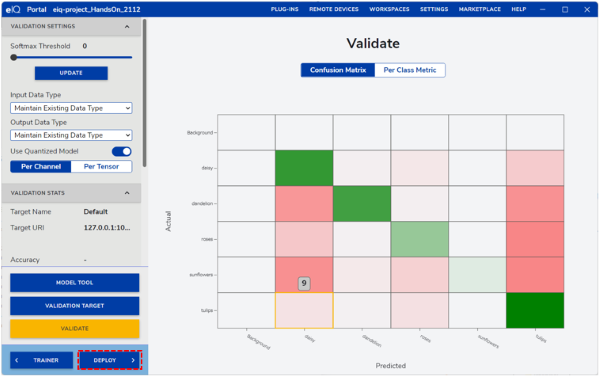Open the Marketplace menu
Screen dimensions: 600x377
[x=479, y=9]
